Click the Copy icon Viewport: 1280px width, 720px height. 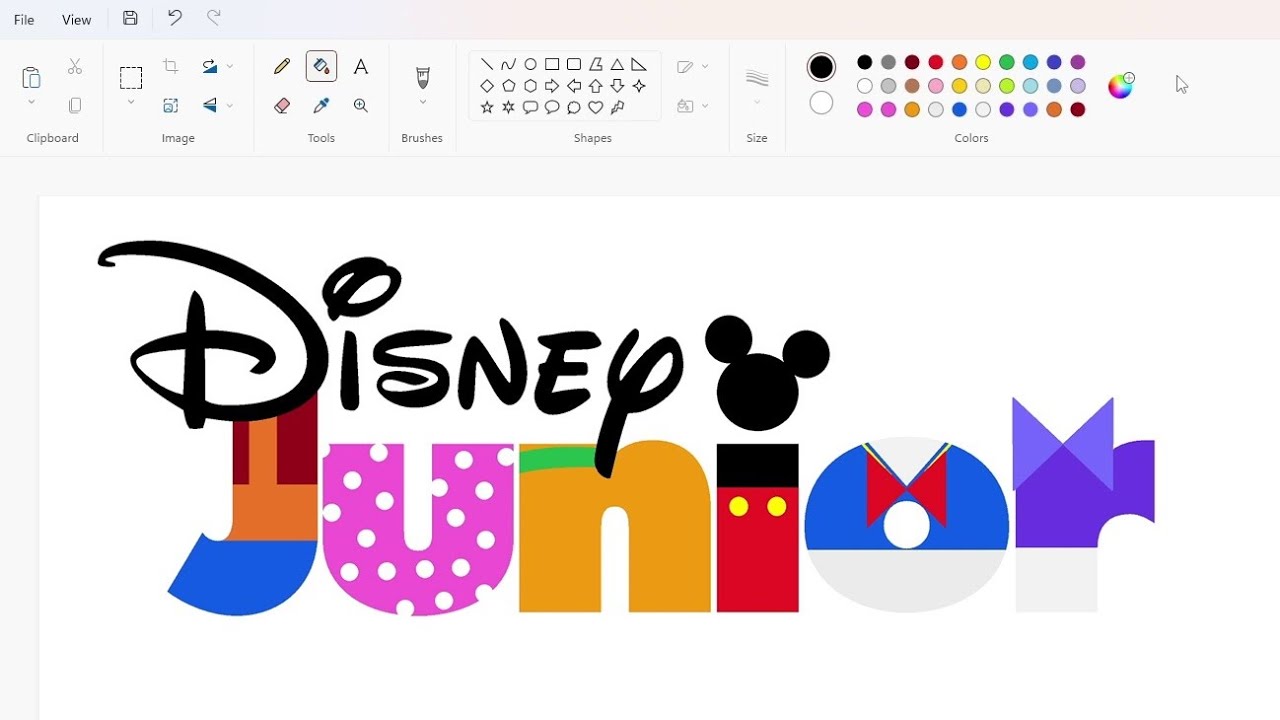(x=75, y=105)
